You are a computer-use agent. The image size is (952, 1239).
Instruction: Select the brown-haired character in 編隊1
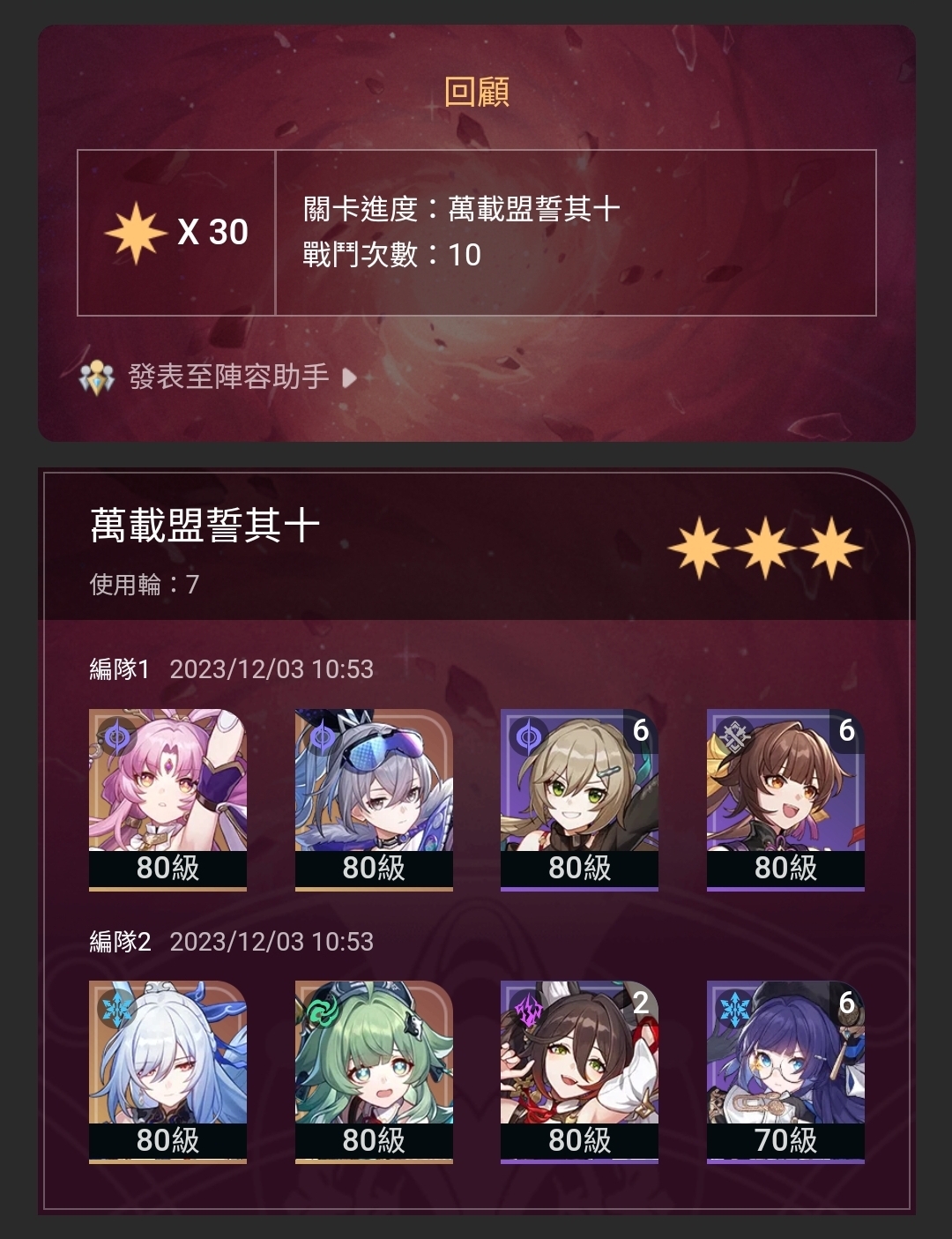785,800
